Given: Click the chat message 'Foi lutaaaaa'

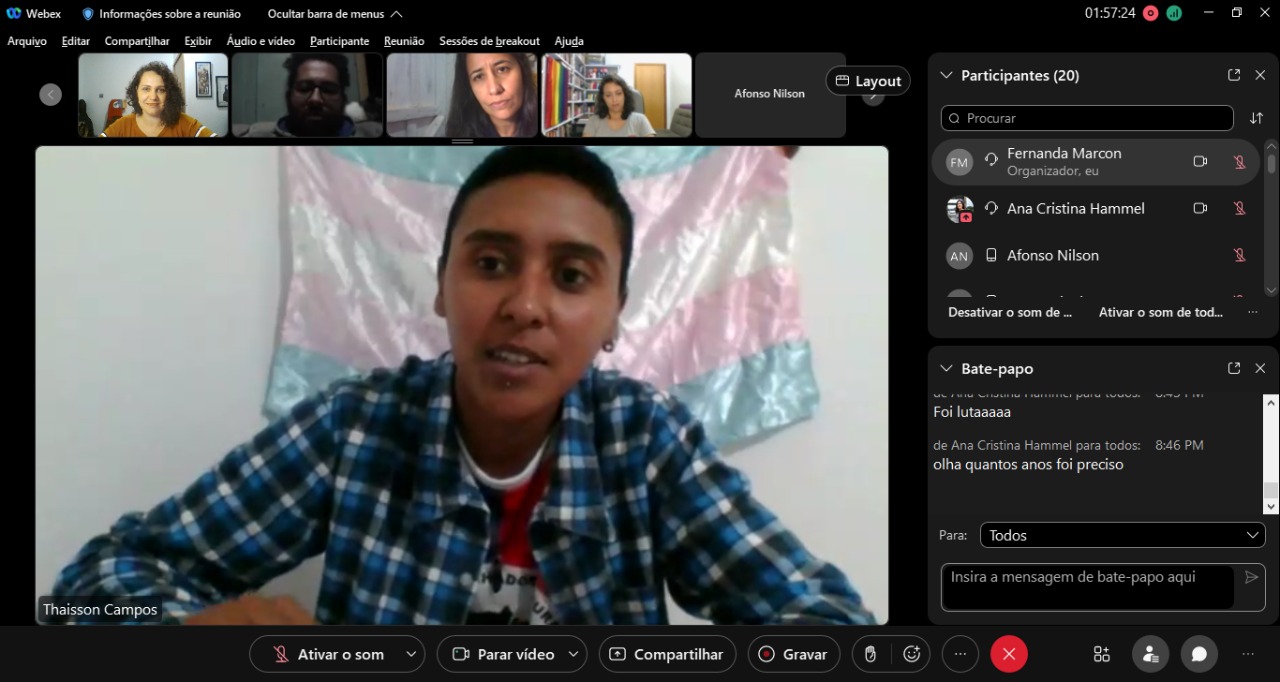Looking at the screenshot, I should [972, 412].
